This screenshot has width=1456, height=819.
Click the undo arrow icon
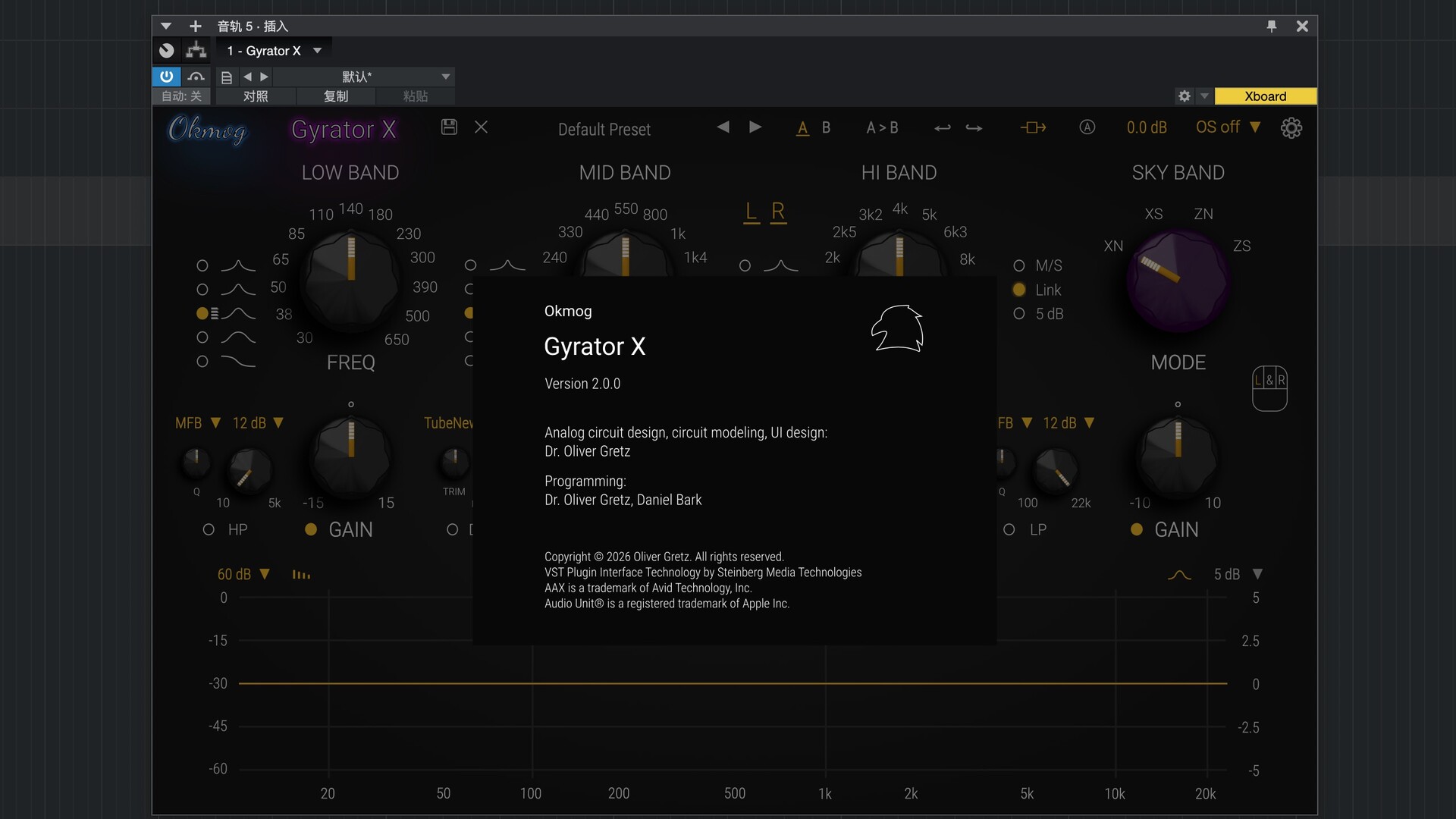(942, 128)
